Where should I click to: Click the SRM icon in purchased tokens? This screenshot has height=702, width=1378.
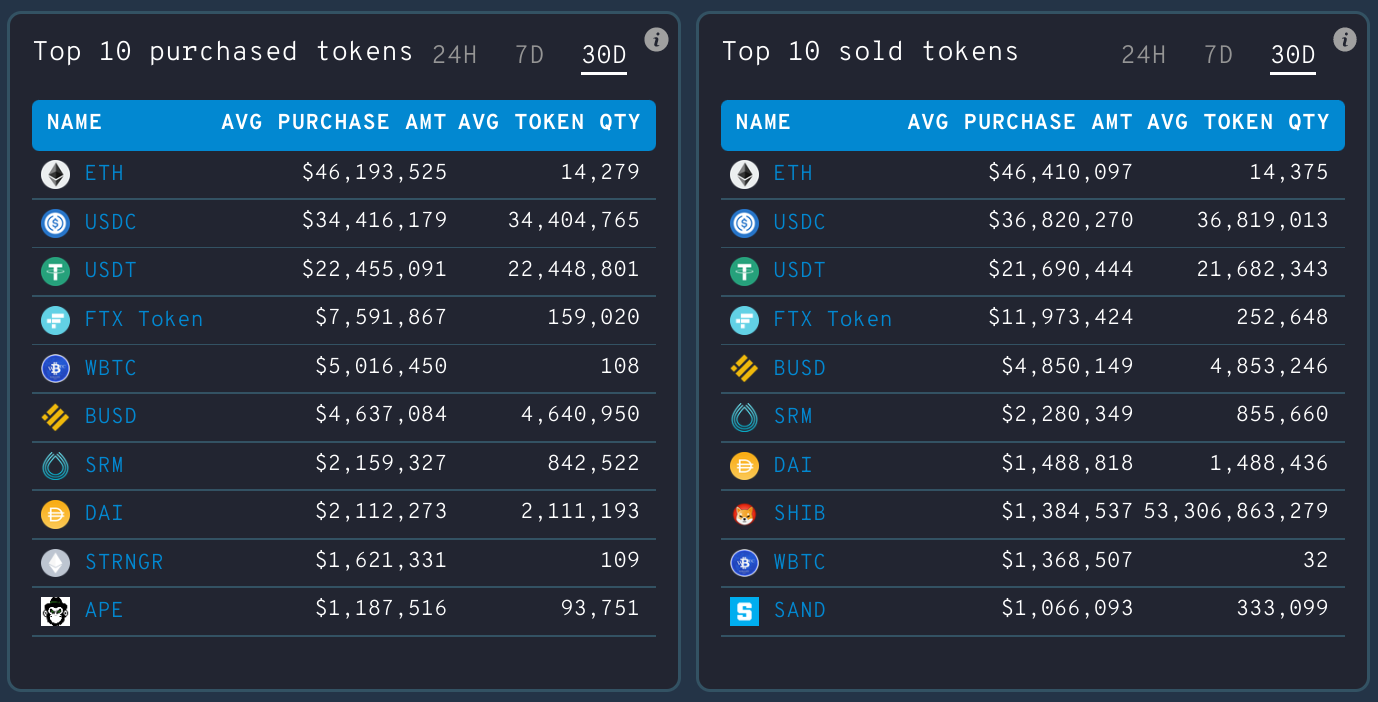(x=56, y=465)
